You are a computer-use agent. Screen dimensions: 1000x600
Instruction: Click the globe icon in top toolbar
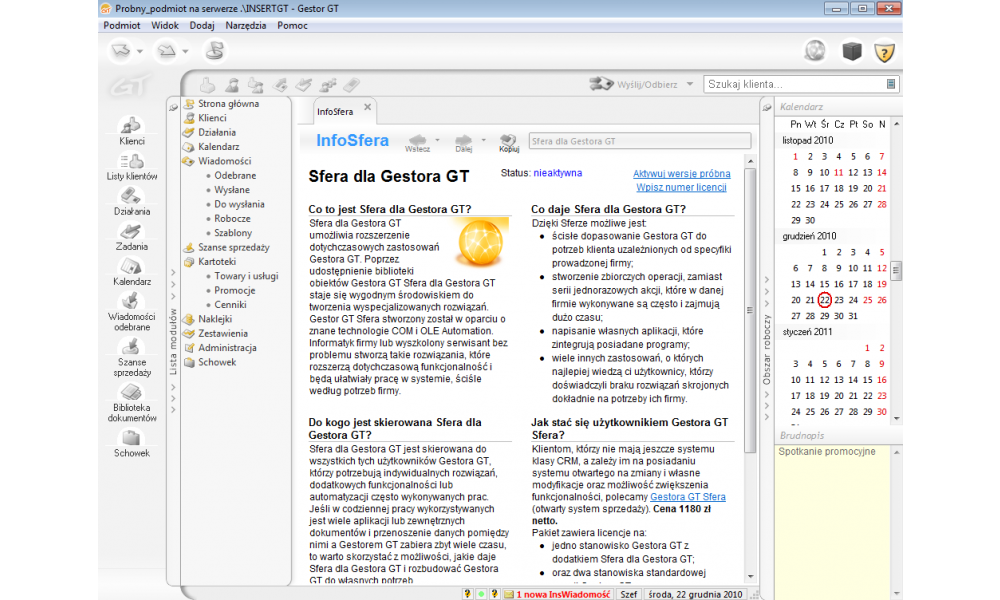coord(815,51)
